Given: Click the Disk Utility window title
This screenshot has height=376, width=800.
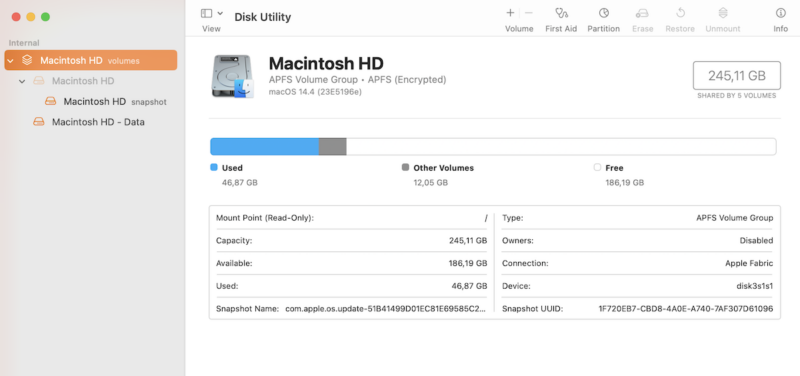Looking at the screenshot, I should 263,17.
